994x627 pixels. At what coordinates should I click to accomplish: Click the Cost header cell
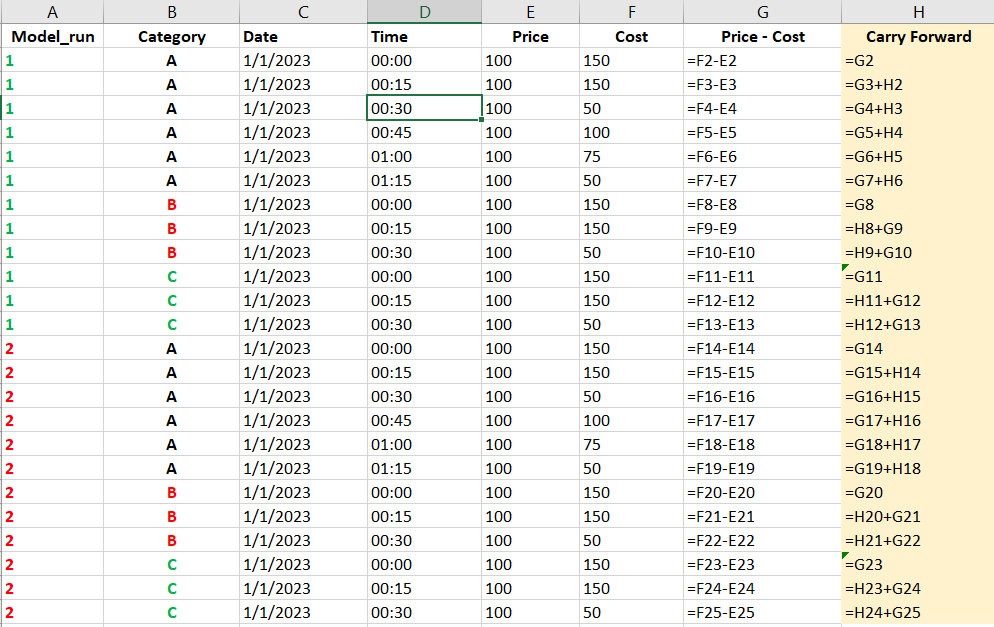click(x=631, y=37)
